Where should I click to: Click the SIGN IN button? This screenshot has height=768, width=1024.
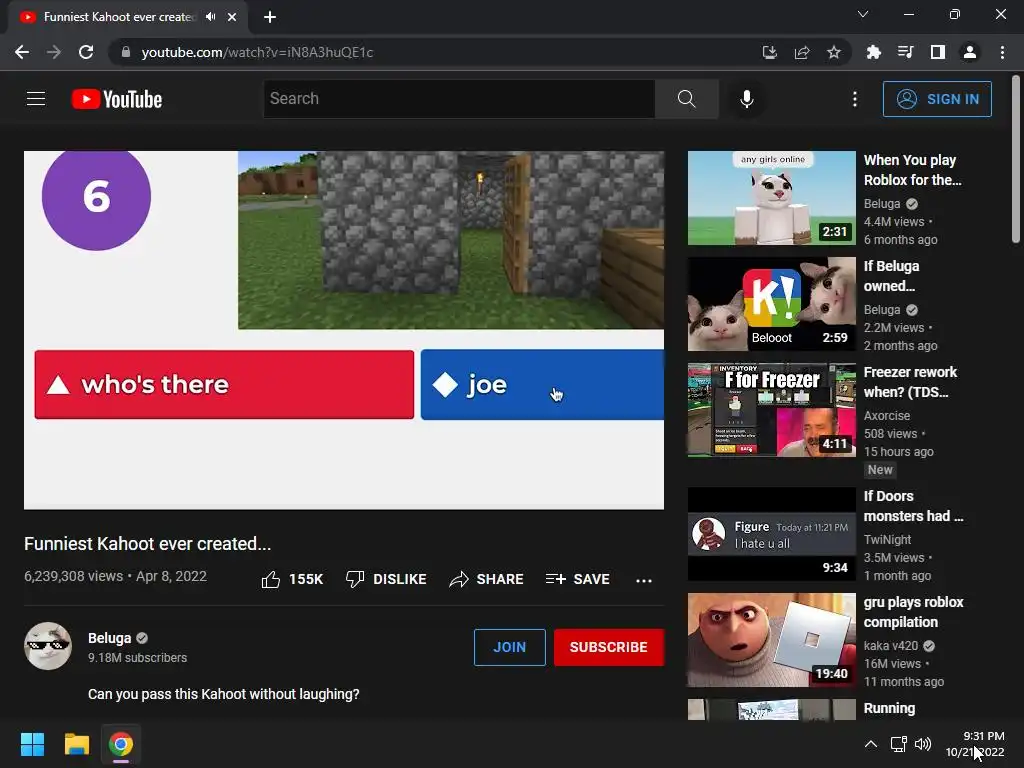pos(937,99)
